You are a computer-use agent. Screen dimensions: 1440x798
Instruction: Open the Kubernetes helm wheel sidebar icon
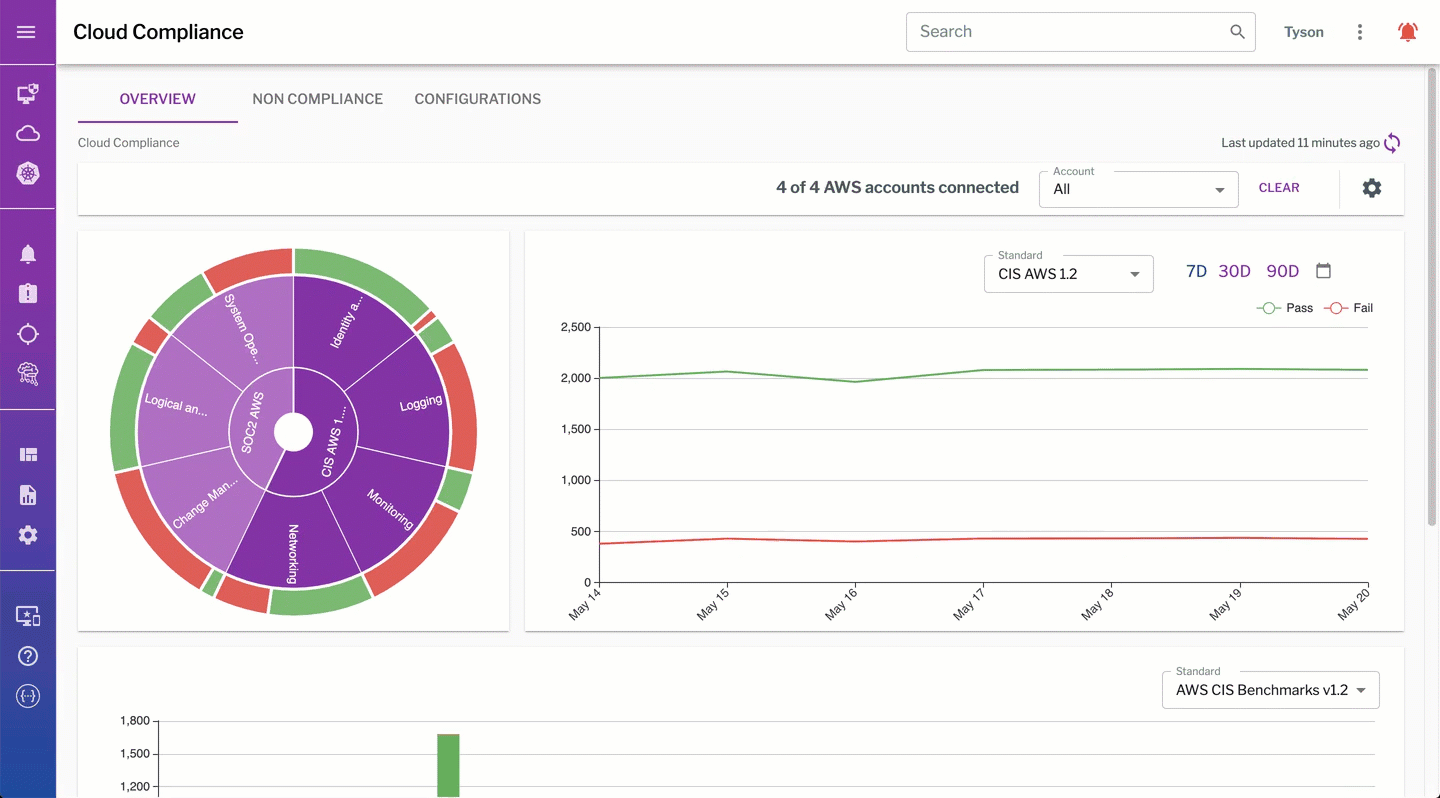click(x=28, y=173)
